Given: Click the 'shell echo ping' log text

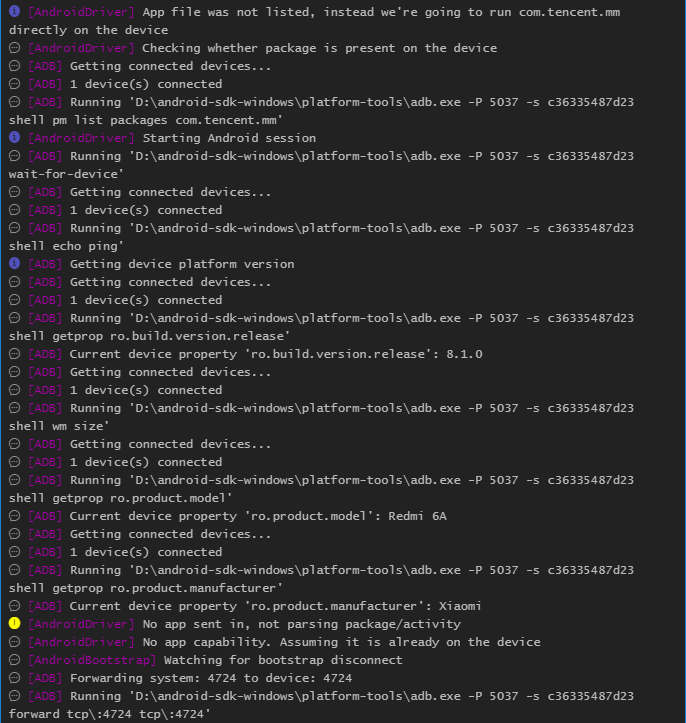Looking at the screenshot, I should pyautogui.click(x=66, y=246).
